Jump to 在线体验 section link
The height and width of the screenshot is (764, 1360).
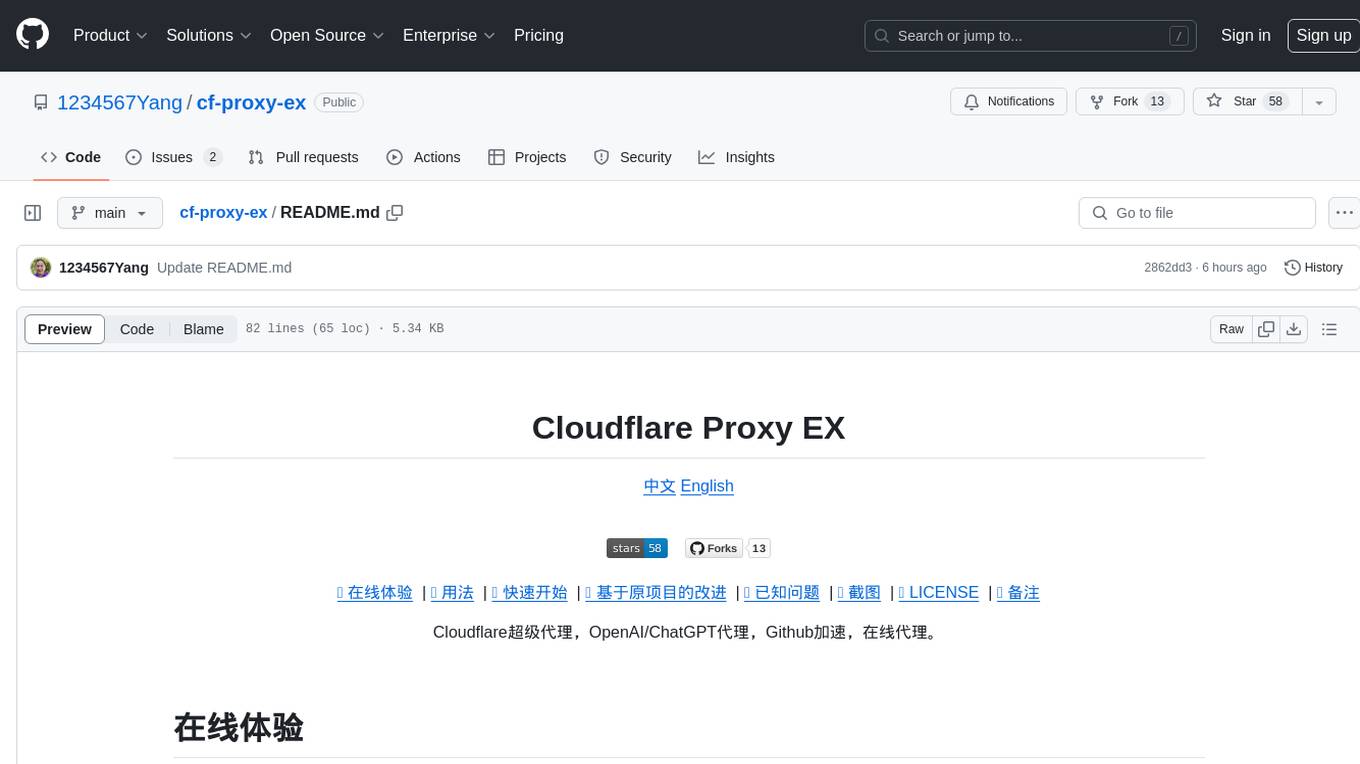click(375, 592)
